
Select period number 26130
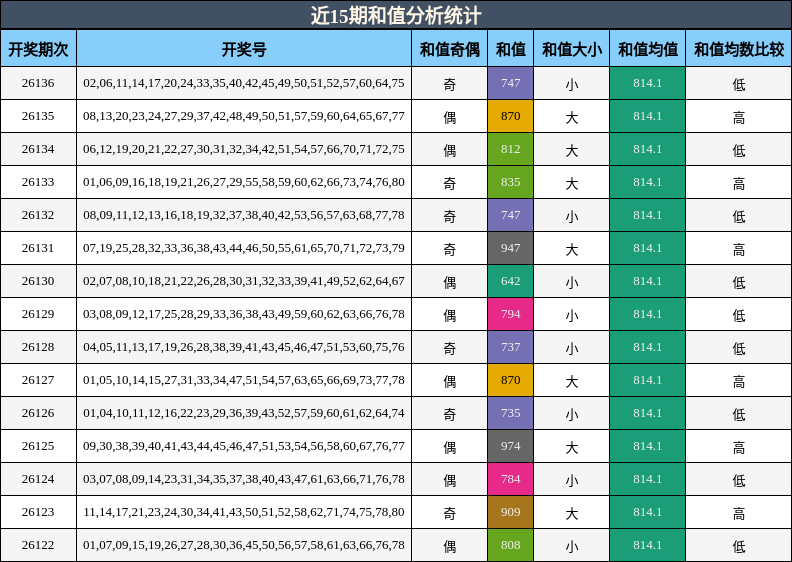tap(38, 281)
